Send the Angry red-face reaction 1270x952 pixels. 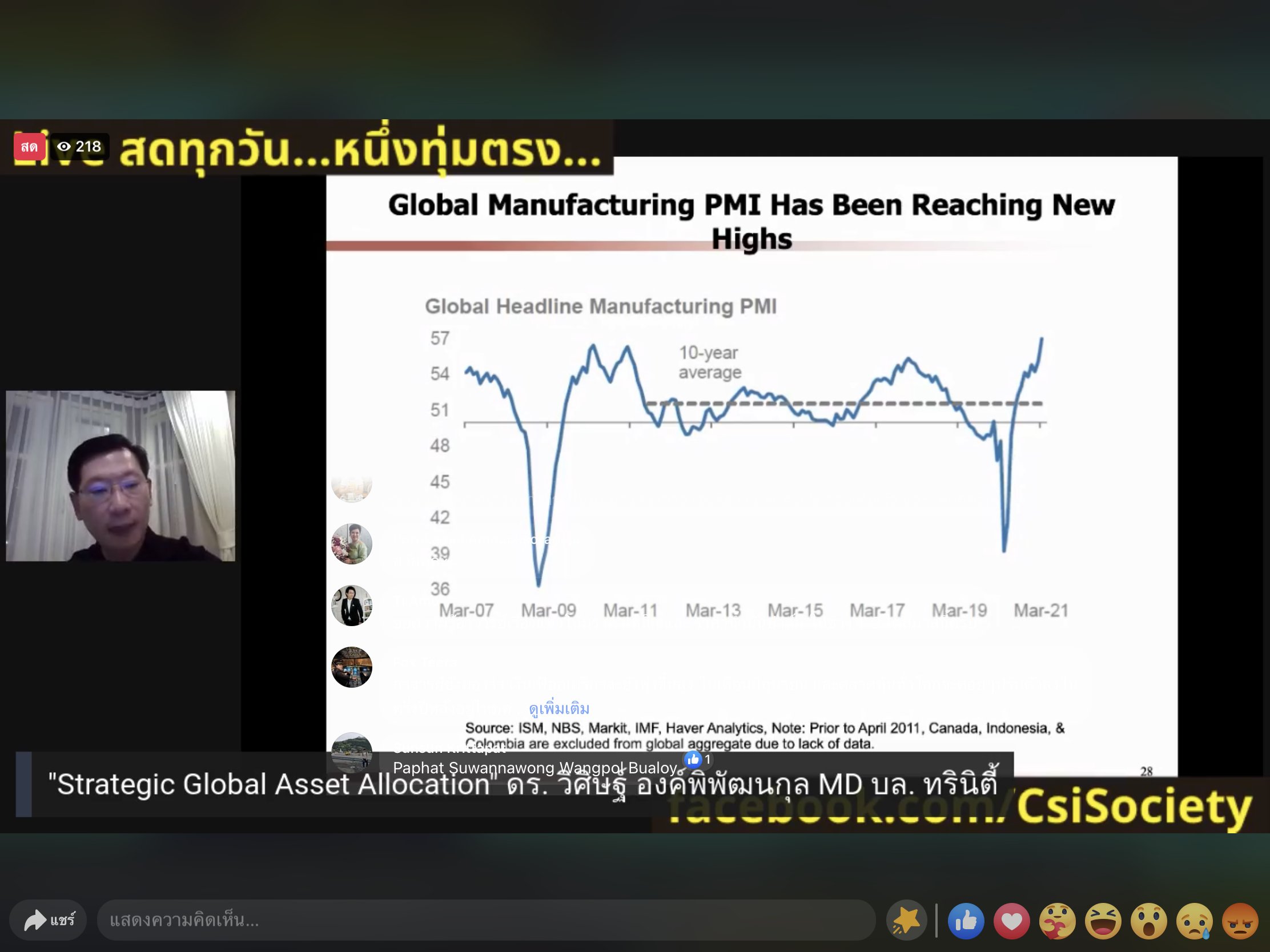click(x=1240, y=921)
